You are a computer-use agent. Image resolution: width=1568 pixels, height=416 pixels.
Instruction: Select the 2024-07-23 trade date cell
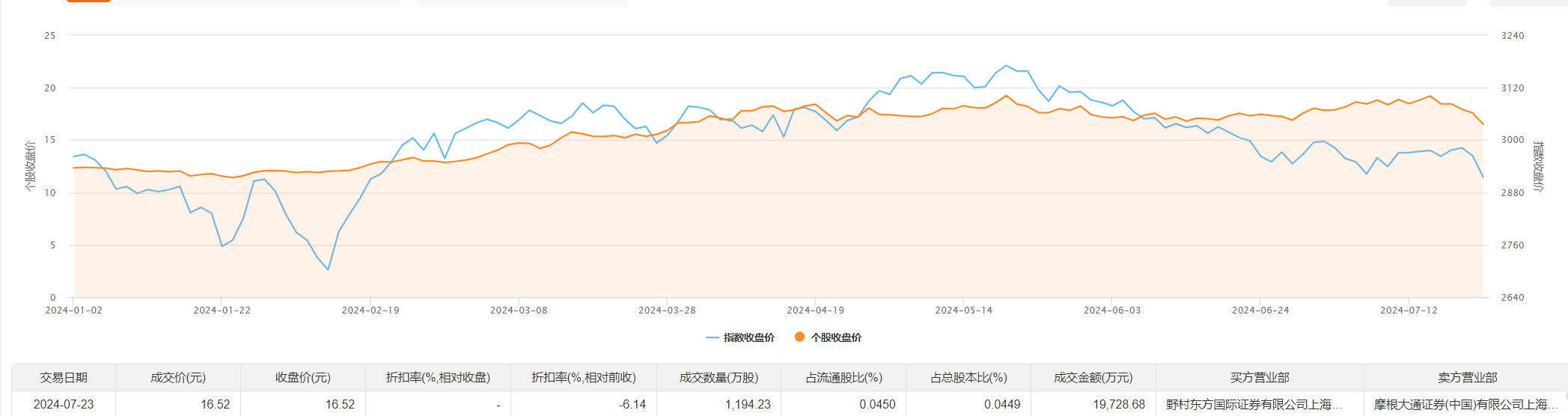[64, 404]
